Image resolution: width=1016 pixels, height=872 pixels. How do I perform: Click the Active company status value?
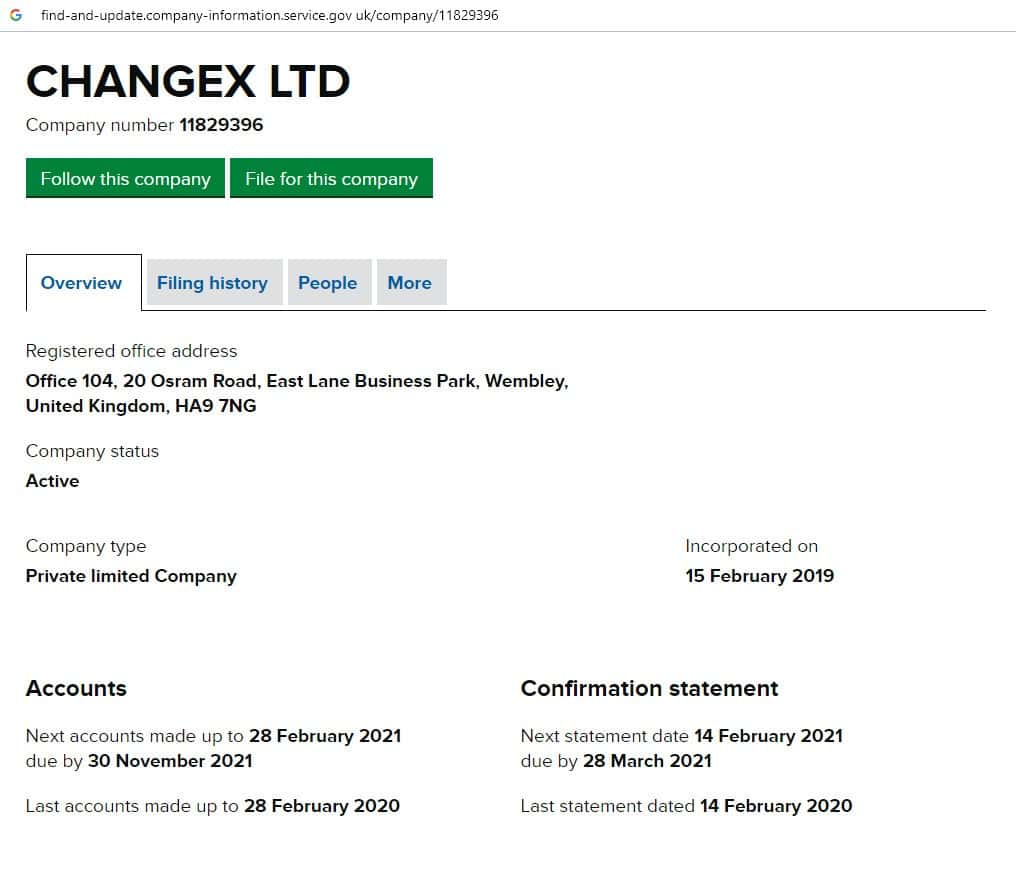coord(52,481)
